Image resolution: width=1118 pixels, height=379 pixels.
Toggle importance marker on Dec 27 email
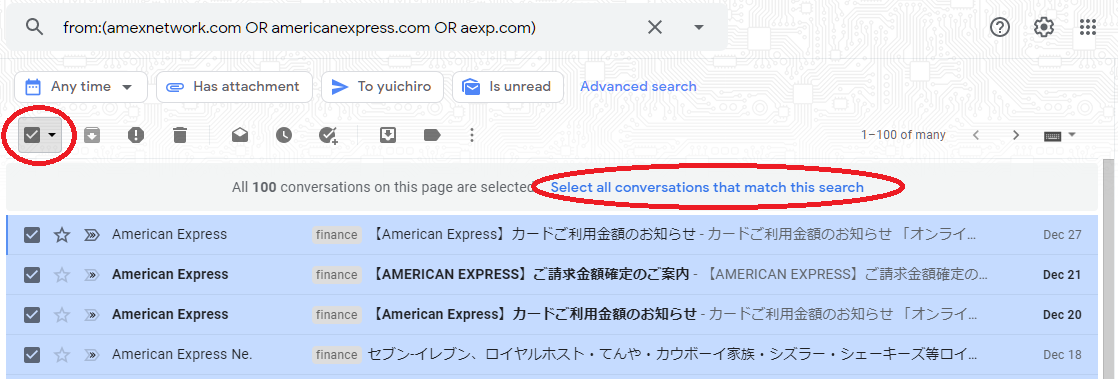pos(91,235)
